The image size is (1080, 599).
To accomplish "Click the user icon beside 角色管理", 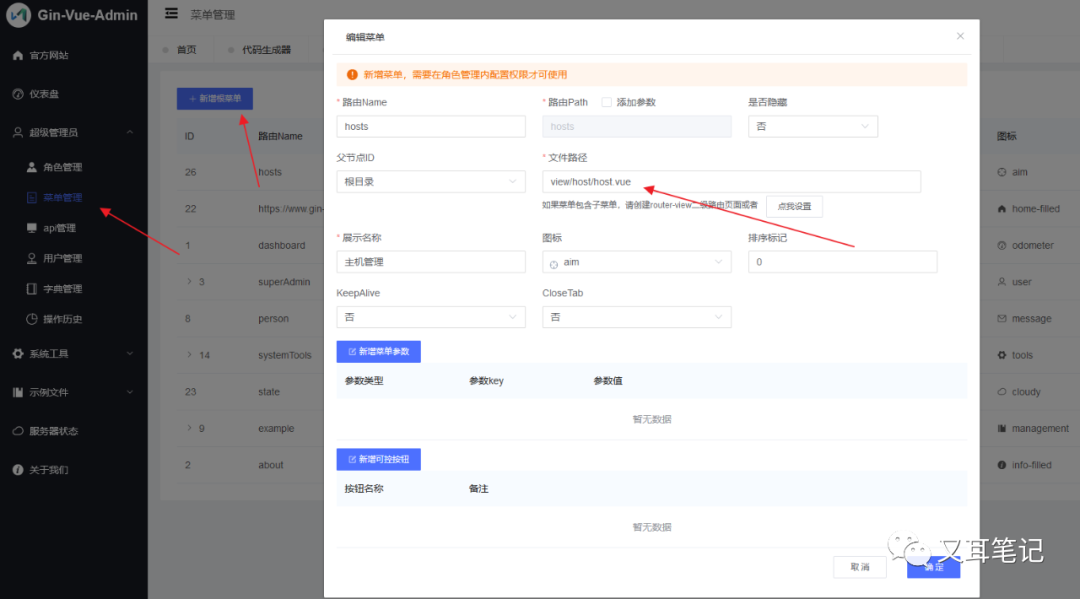I will coord(32,167).
